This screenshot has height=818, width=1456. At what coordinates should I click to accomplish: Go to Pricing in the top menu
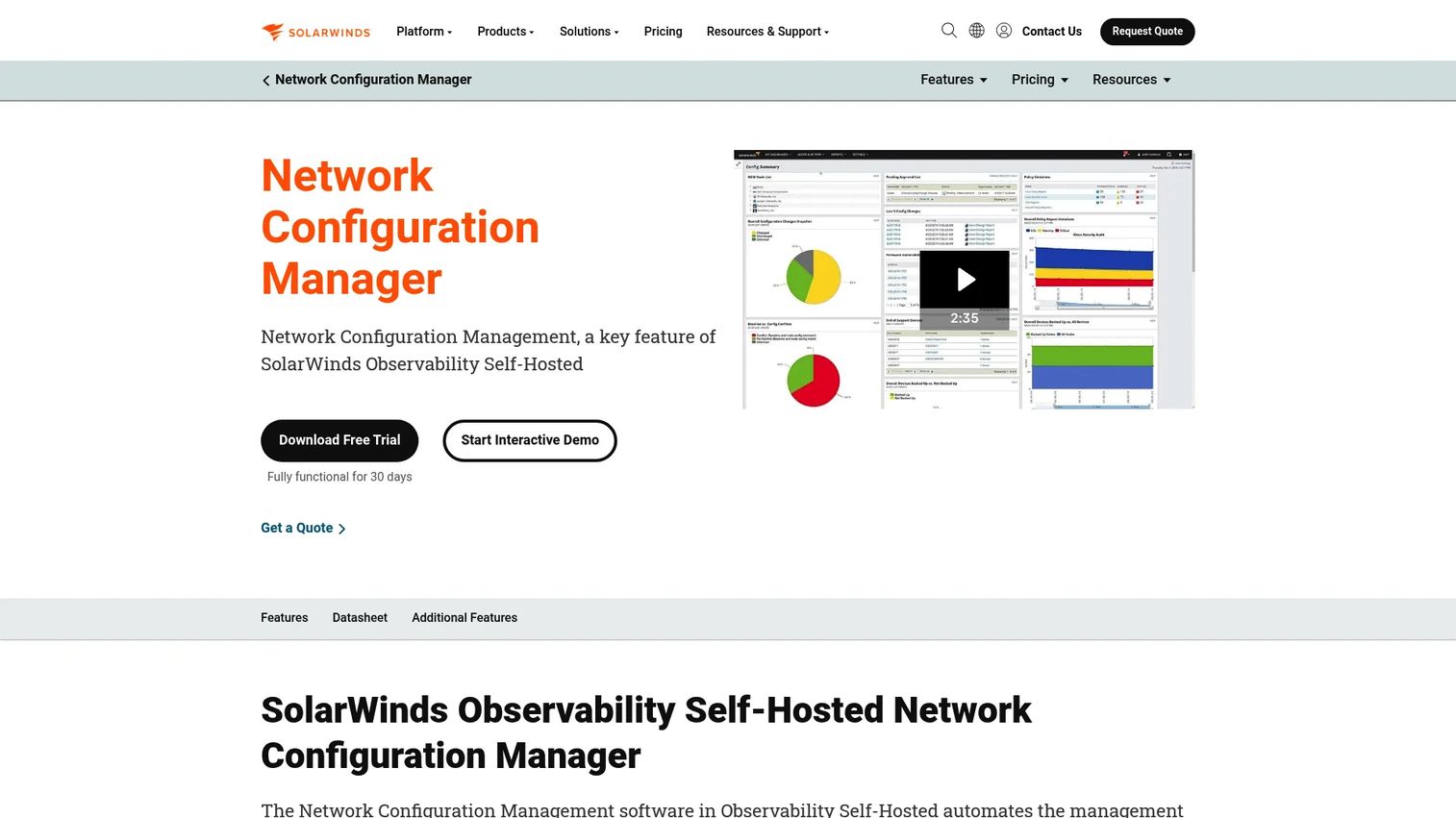pos(663,32)
